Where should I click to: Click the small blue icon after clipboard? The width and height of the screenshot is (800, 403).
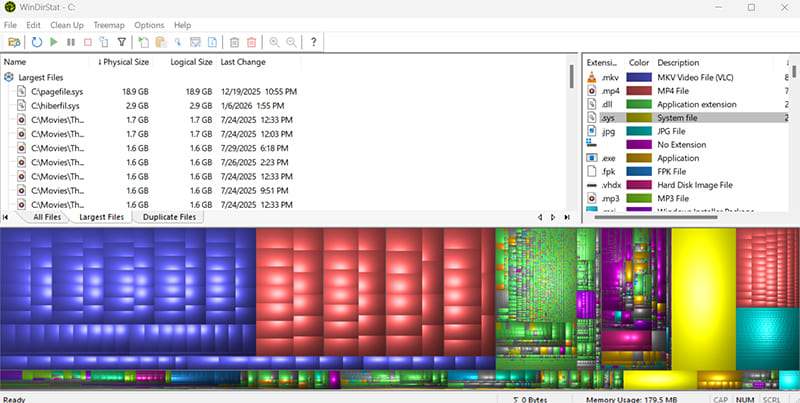pyautogui.click(x=178, y=42)
